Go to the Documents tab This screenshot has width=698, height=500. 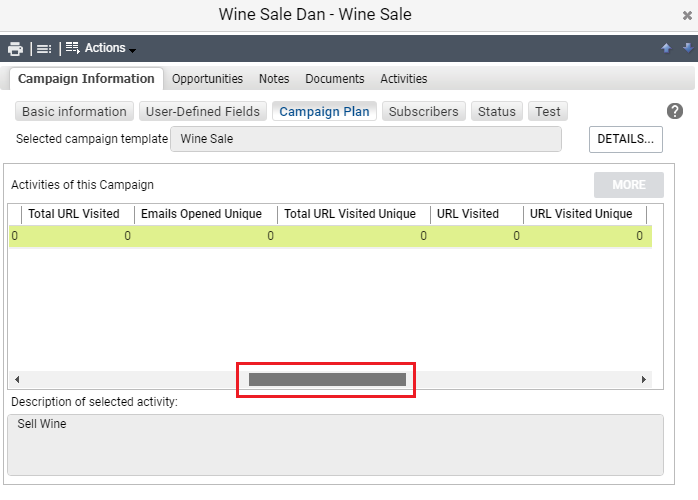[334, 79]
